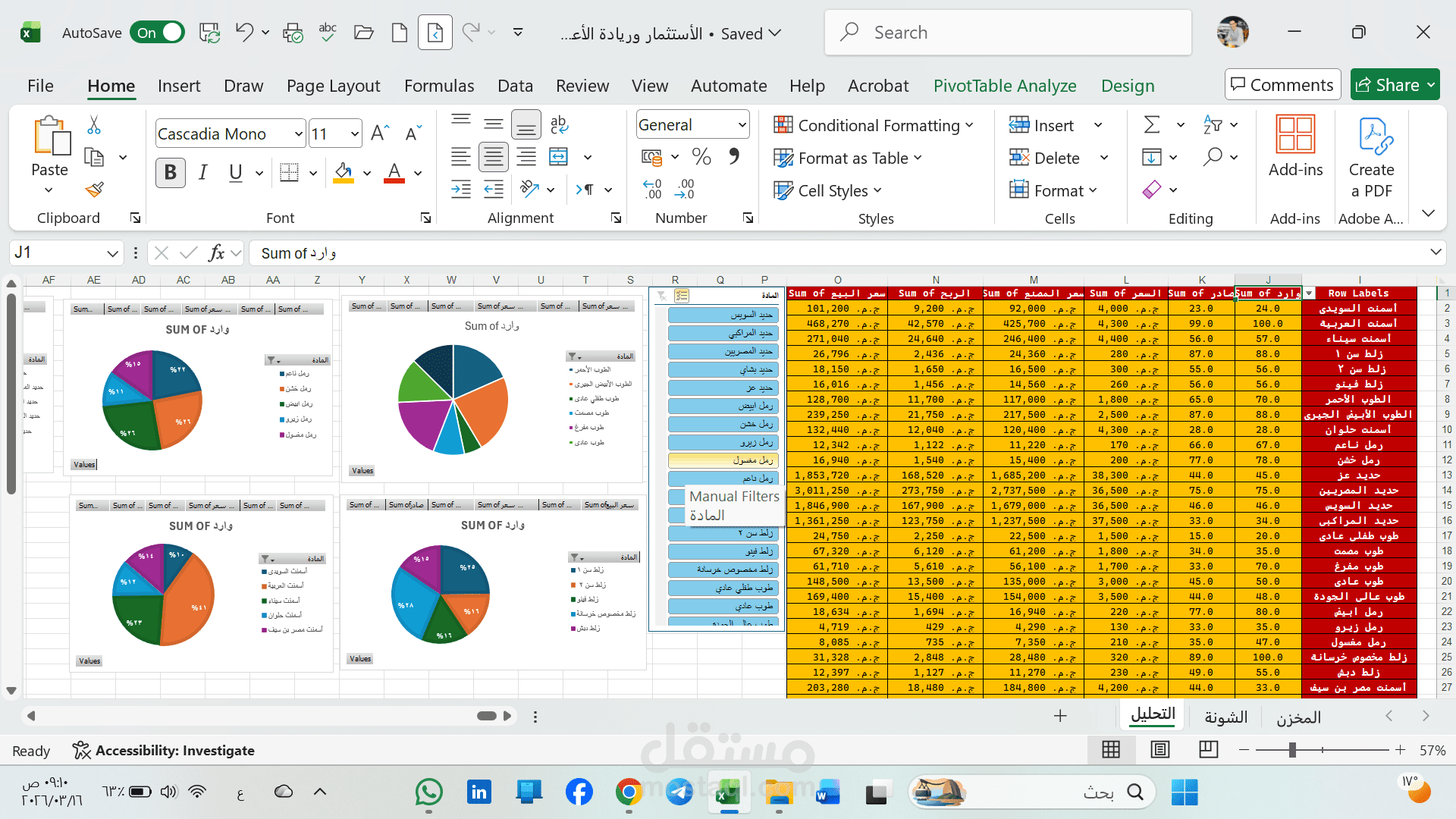This screenshot has width=1456, height=819.
Task: Toggle Underline formatting
Action: 235,172
